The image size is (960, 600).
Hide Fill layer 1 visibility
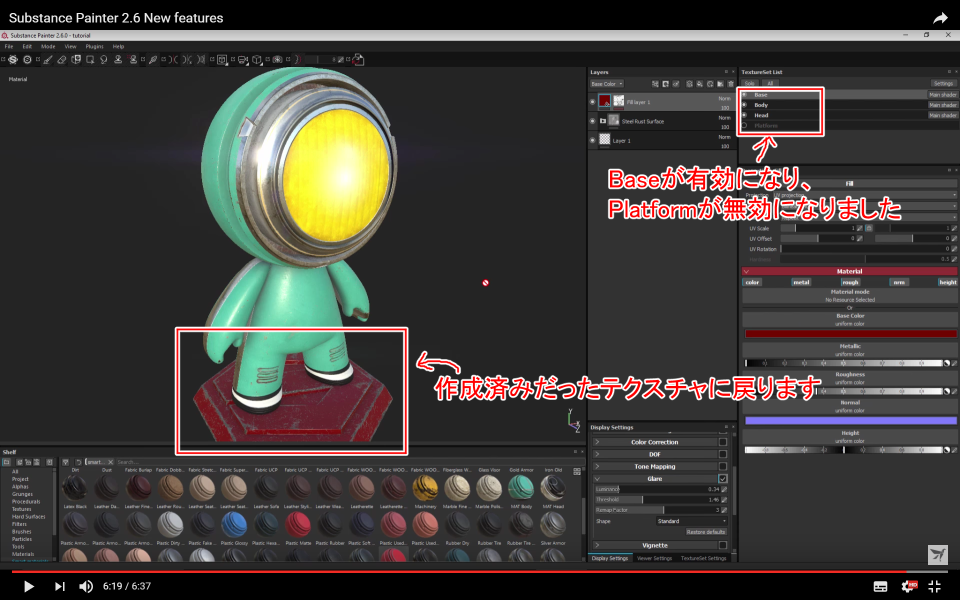coord(592,102)
